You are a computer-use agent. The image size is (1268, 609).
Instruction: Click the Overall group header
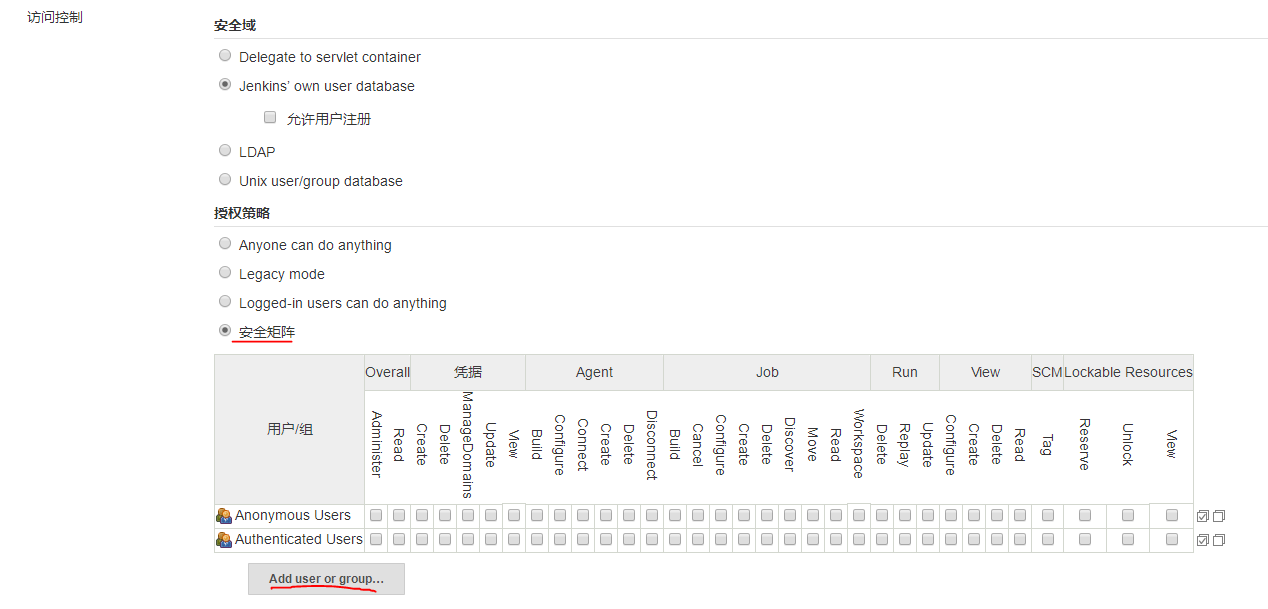pyautogui.click(x=387, y=372)
